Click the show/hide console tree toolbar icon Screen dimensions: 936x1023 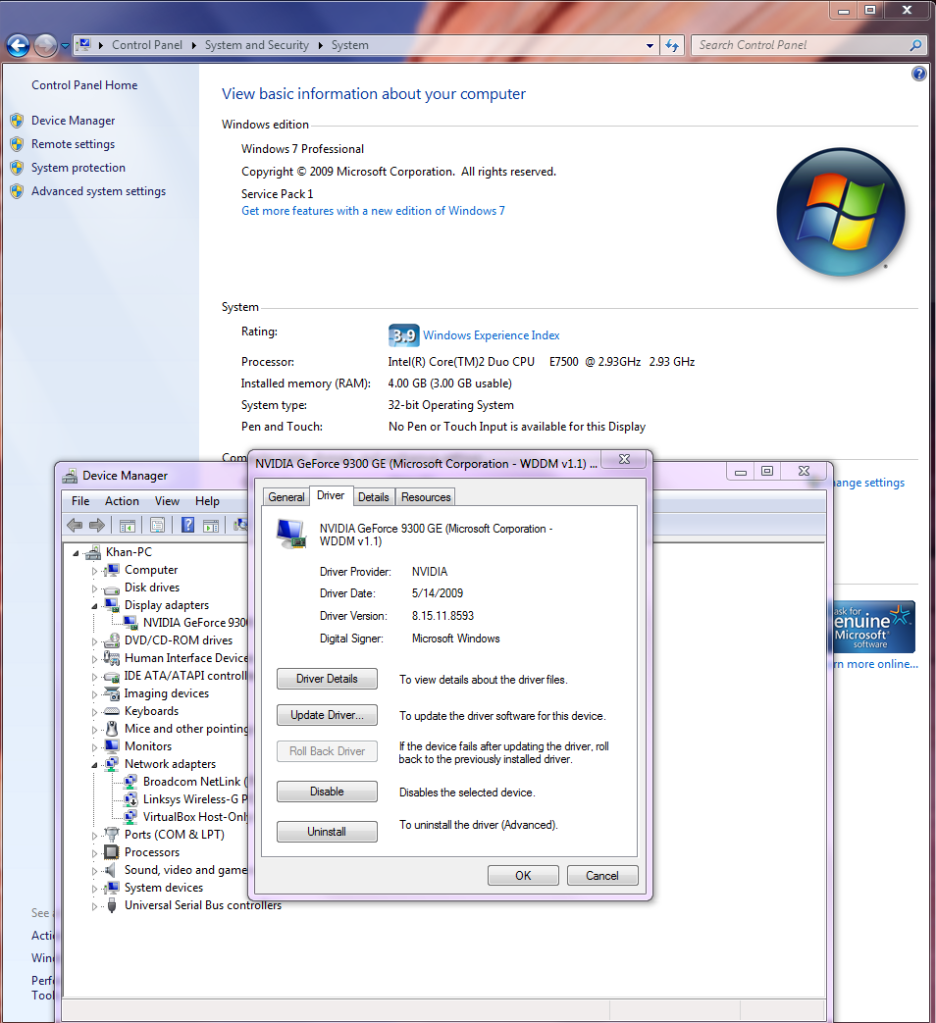coord(127,525)
